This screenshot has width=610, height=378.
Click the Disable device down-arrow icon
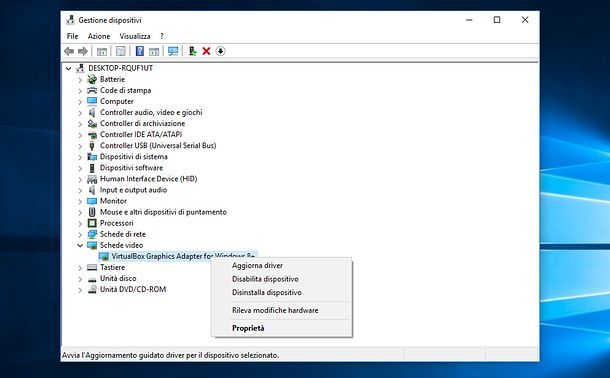(x=220, y=51)
